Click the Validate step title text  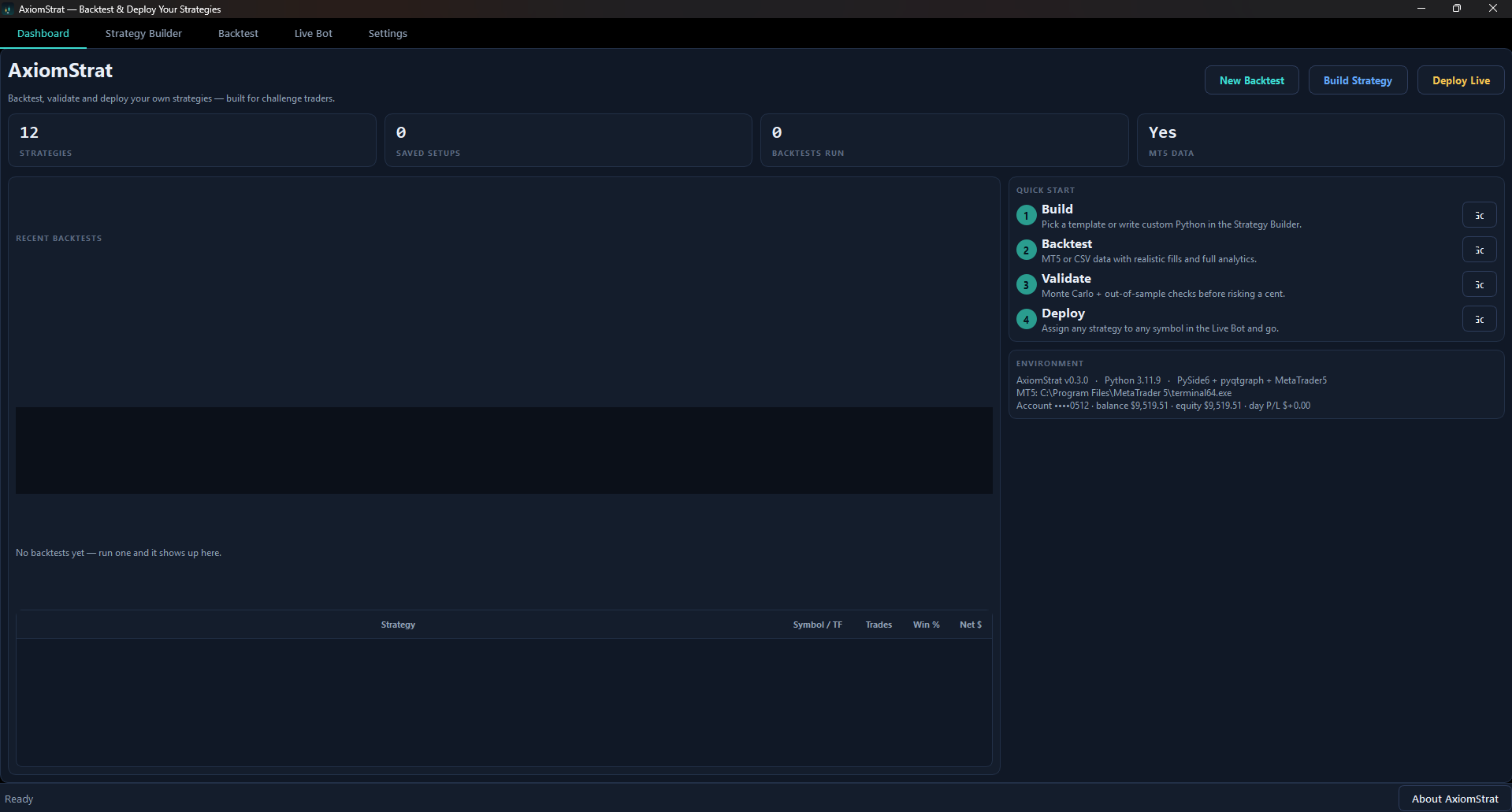tap(1066, 278)
